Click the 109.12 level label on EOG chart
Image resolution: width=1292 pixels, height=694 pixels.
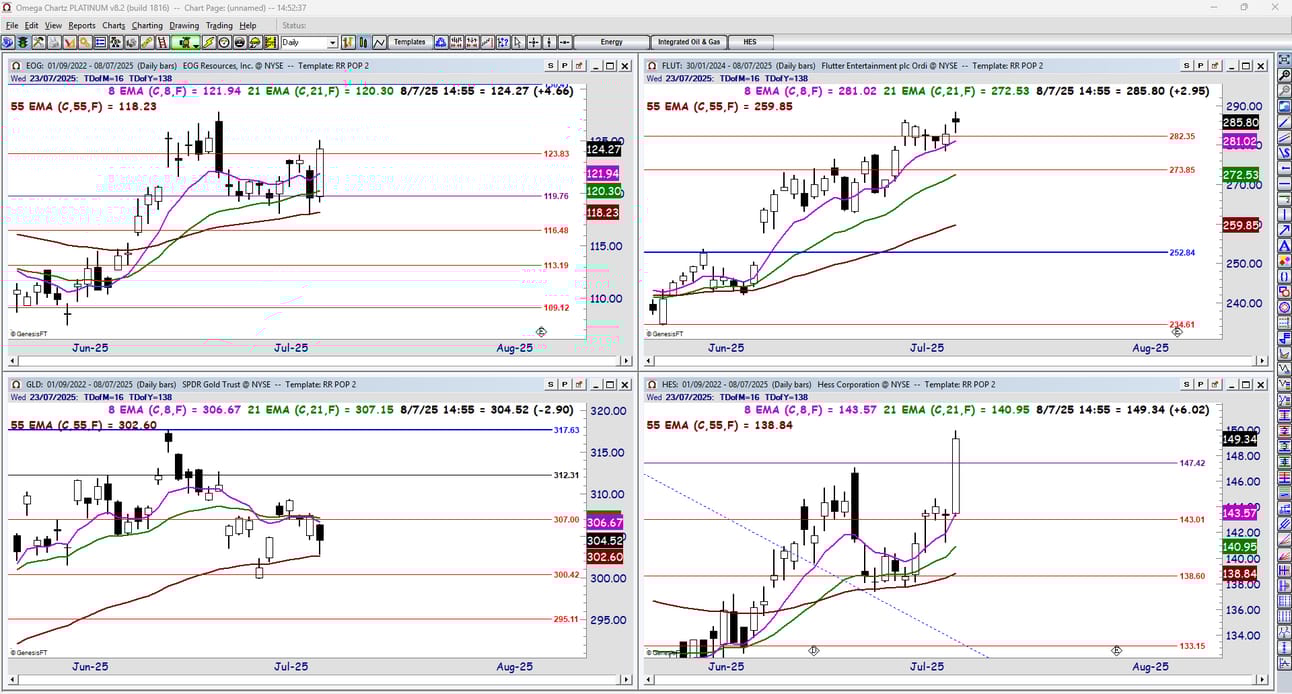pos(556,307)
